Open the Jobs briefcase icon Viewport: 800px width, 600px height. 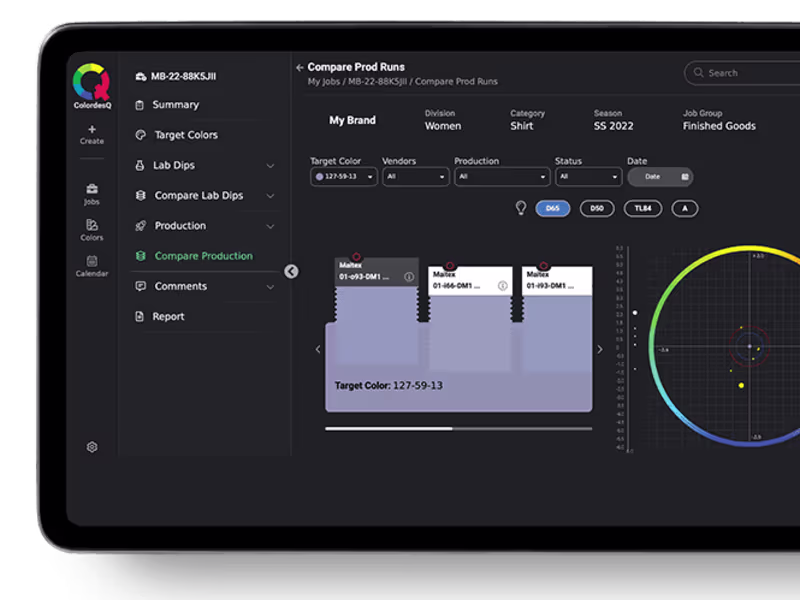pos(92,189)
